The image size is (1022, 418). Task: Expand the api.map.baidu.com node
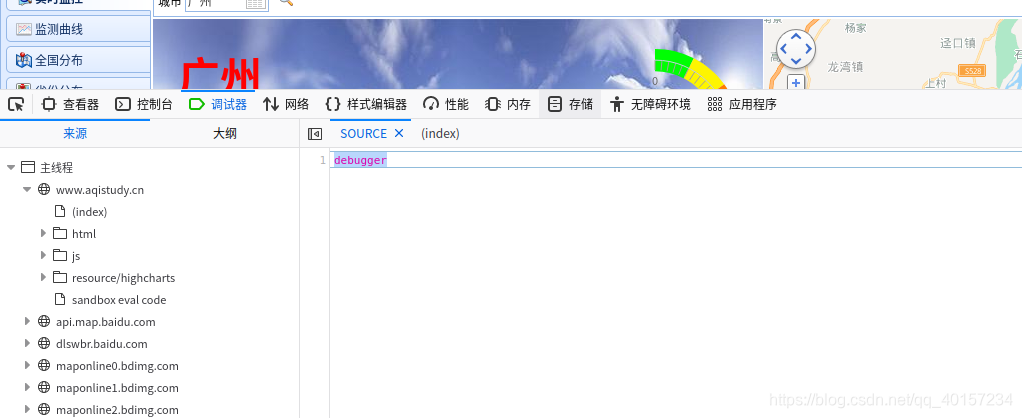(x=27, y=321)
